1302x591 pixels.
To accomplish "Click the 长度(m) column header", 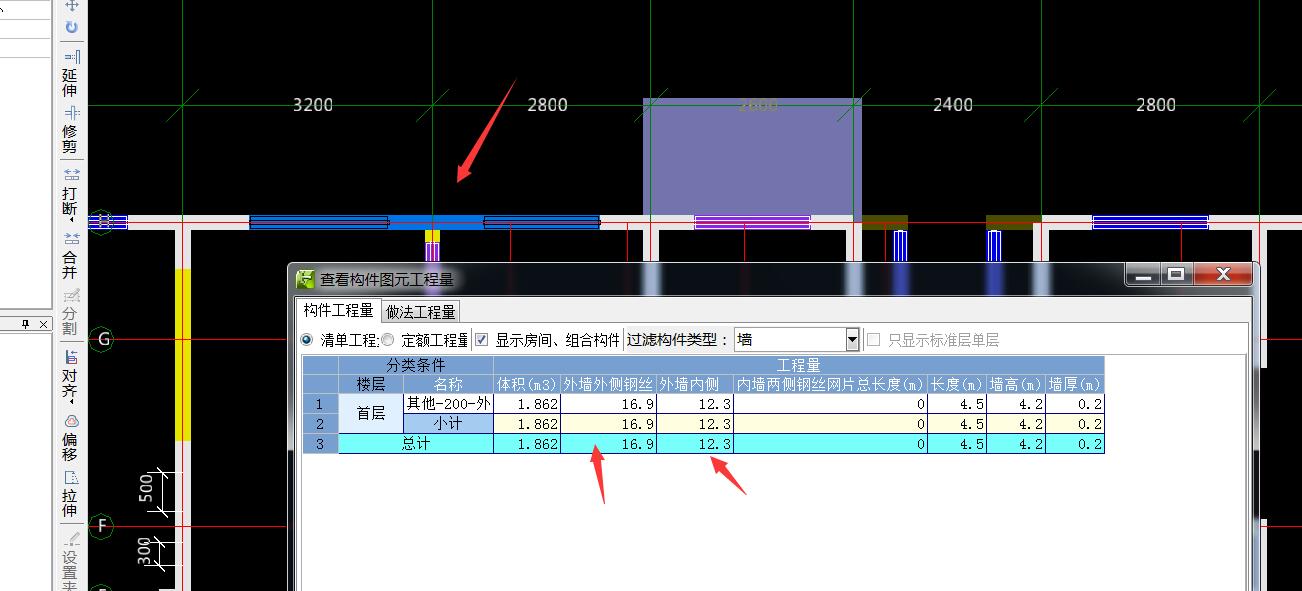I will pyautogui.click(x=957, y=384).
